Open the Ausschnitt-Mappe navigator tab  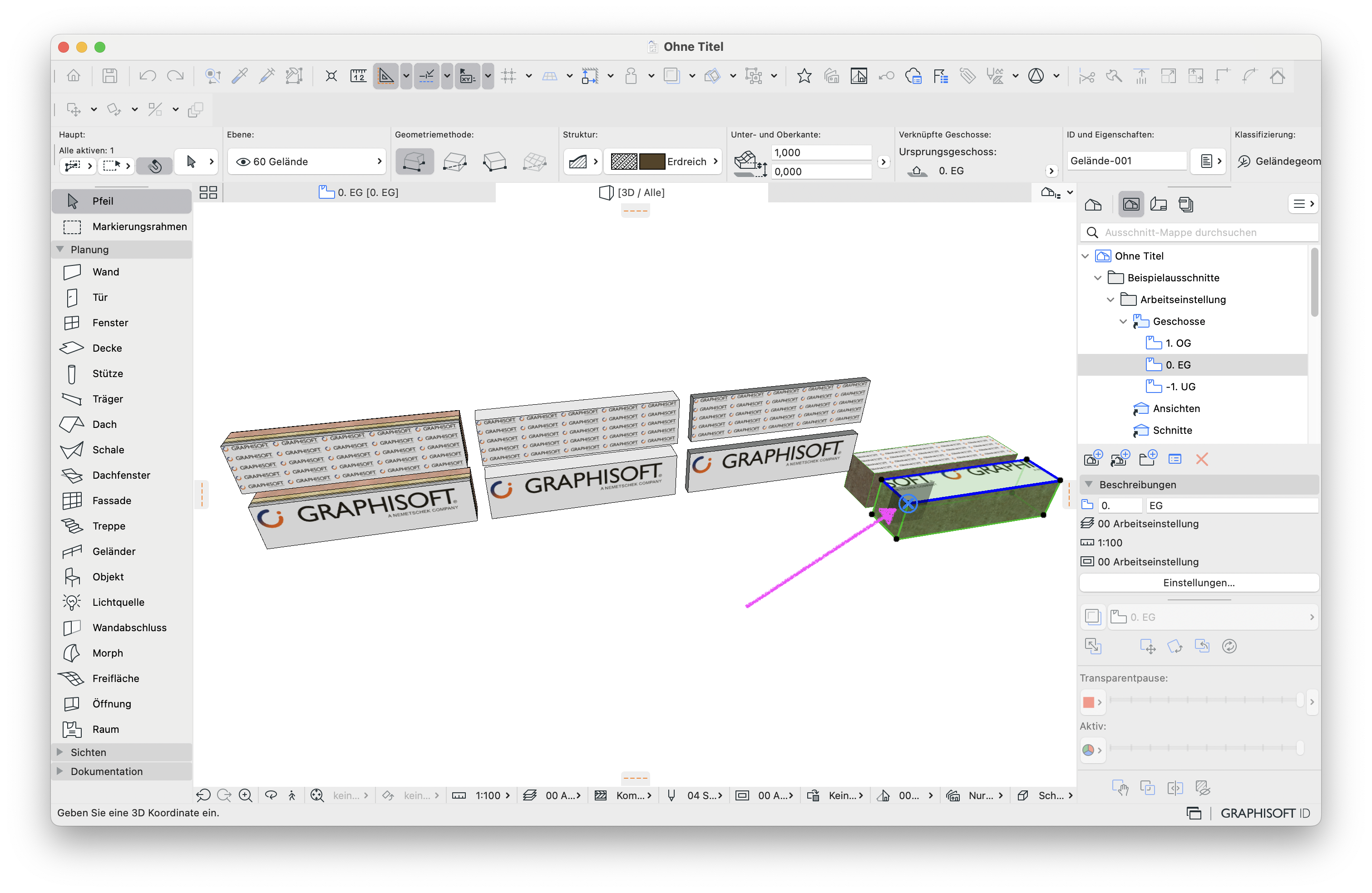(1131, 204)
